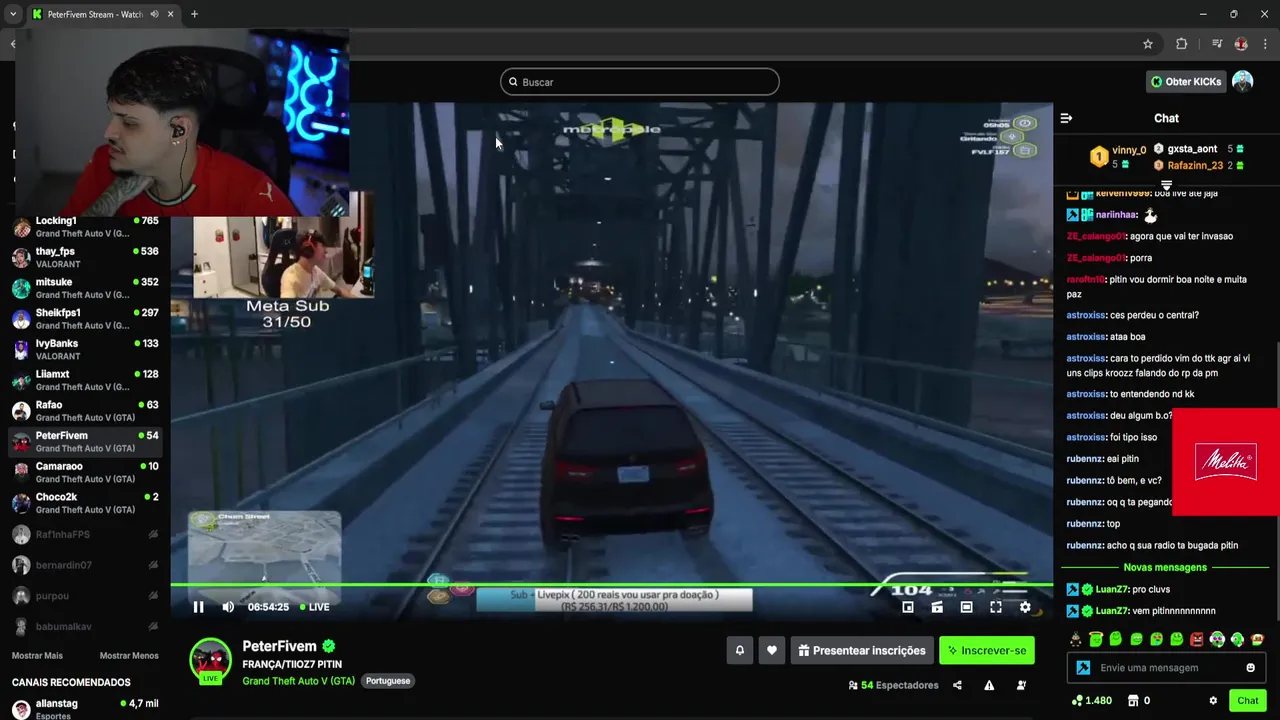Close the PeterFivem Stream tab
This screenshot has width=1280, height=720.
pos(170,14)
